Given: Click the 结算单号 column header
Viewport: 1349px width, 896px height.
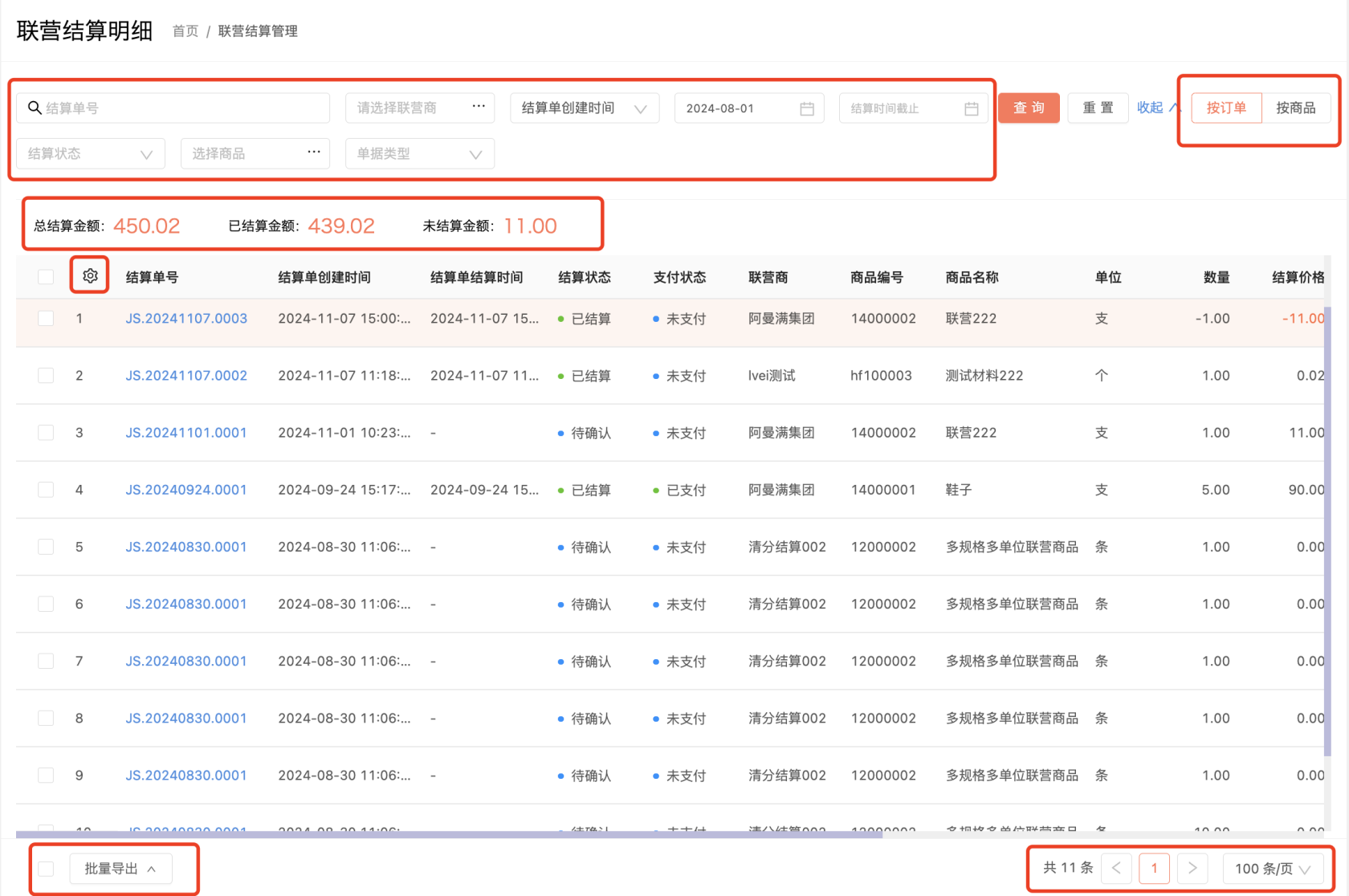Looking at the screenshot, I should click(x=152, y=277).
